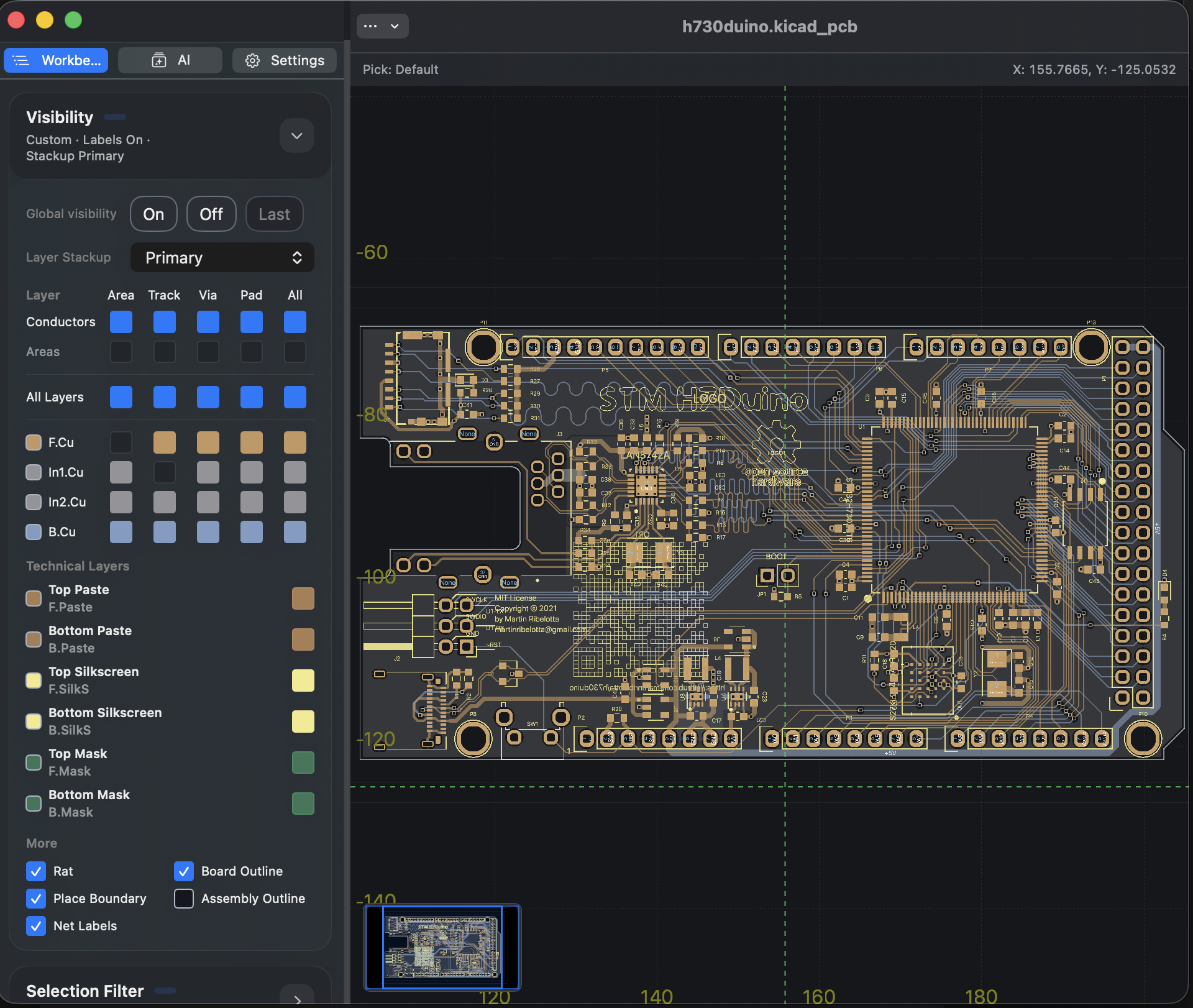The width and height of the screenshot is (1193, 1008).
Task: Restore Last global visibility
Action: click(274, 214)
